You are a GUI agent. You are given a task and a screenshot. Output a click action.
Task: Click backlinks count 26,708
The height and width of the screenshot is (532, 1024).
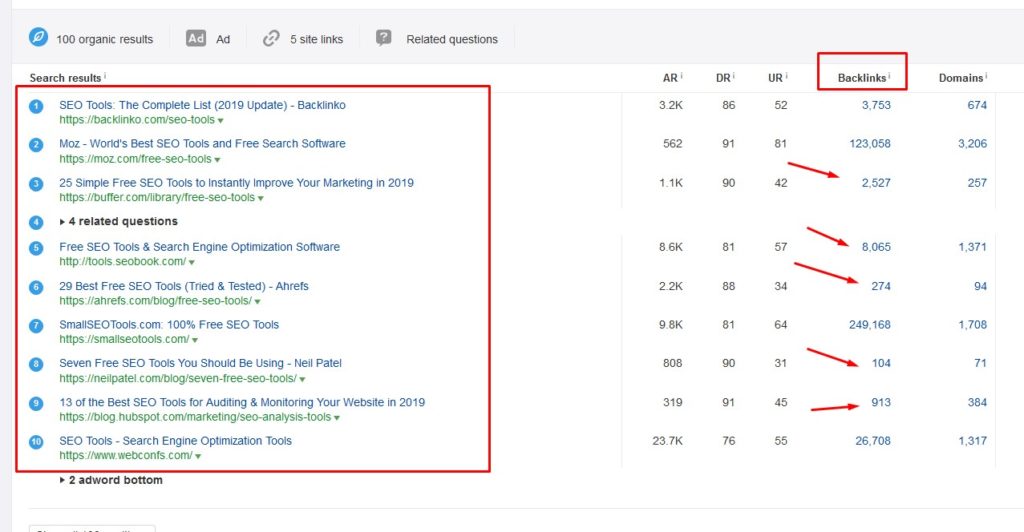(x=873, y=441)
